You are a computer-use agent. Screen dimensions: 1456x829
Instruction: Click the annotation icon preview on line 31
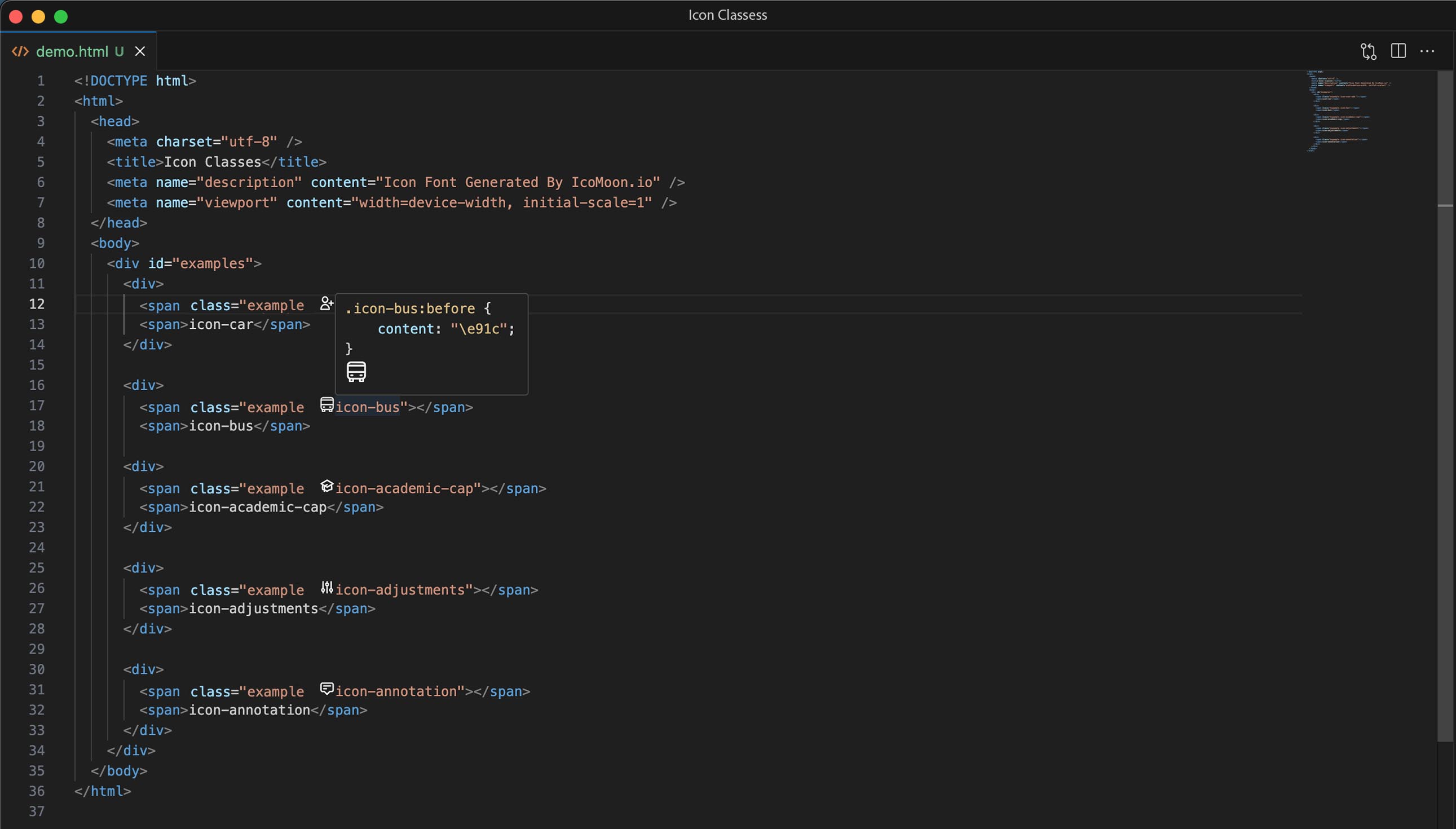point(327,689)
